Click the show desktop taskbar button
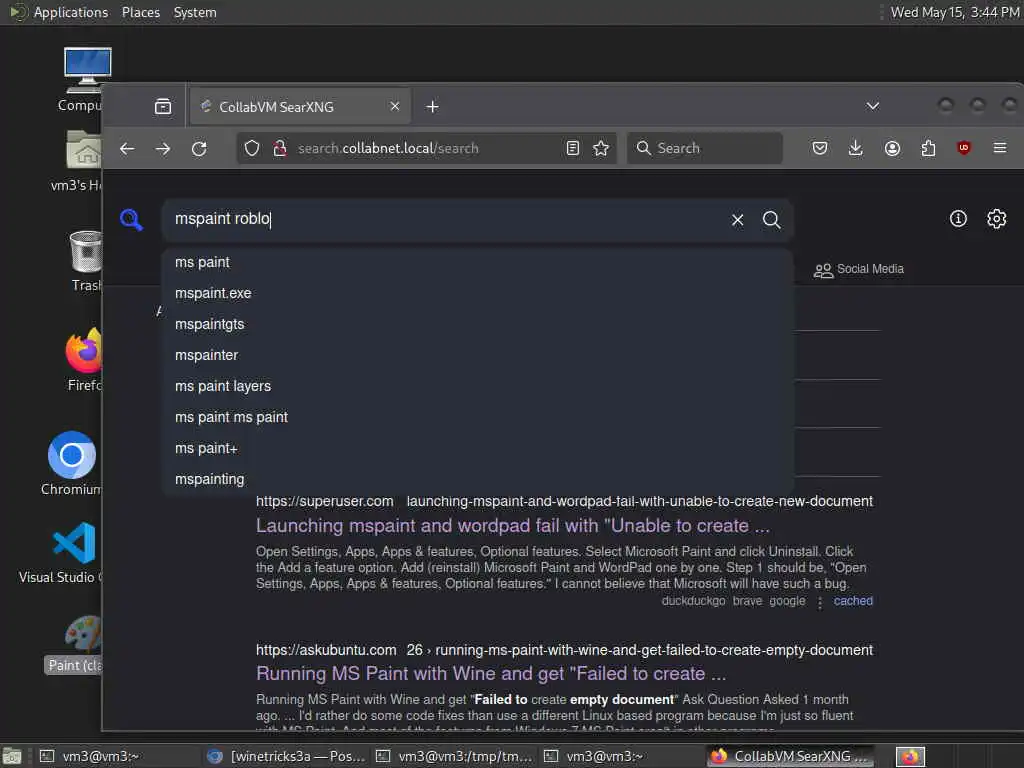The height and width of the screenshot is (768, 1024). [x=11, y=757]
